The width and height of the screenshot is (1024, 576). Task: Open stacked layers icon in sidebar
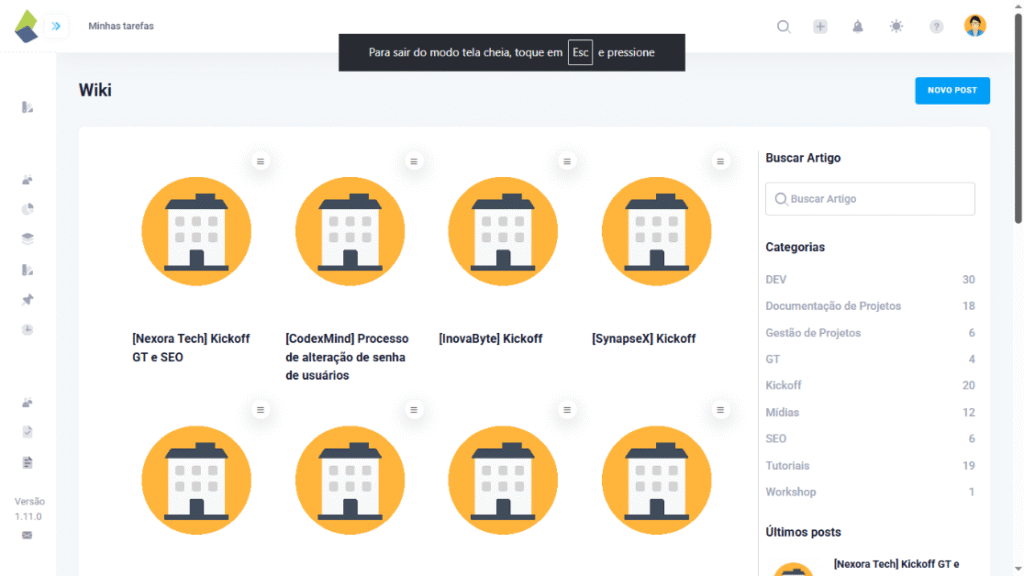coord(27,238)
